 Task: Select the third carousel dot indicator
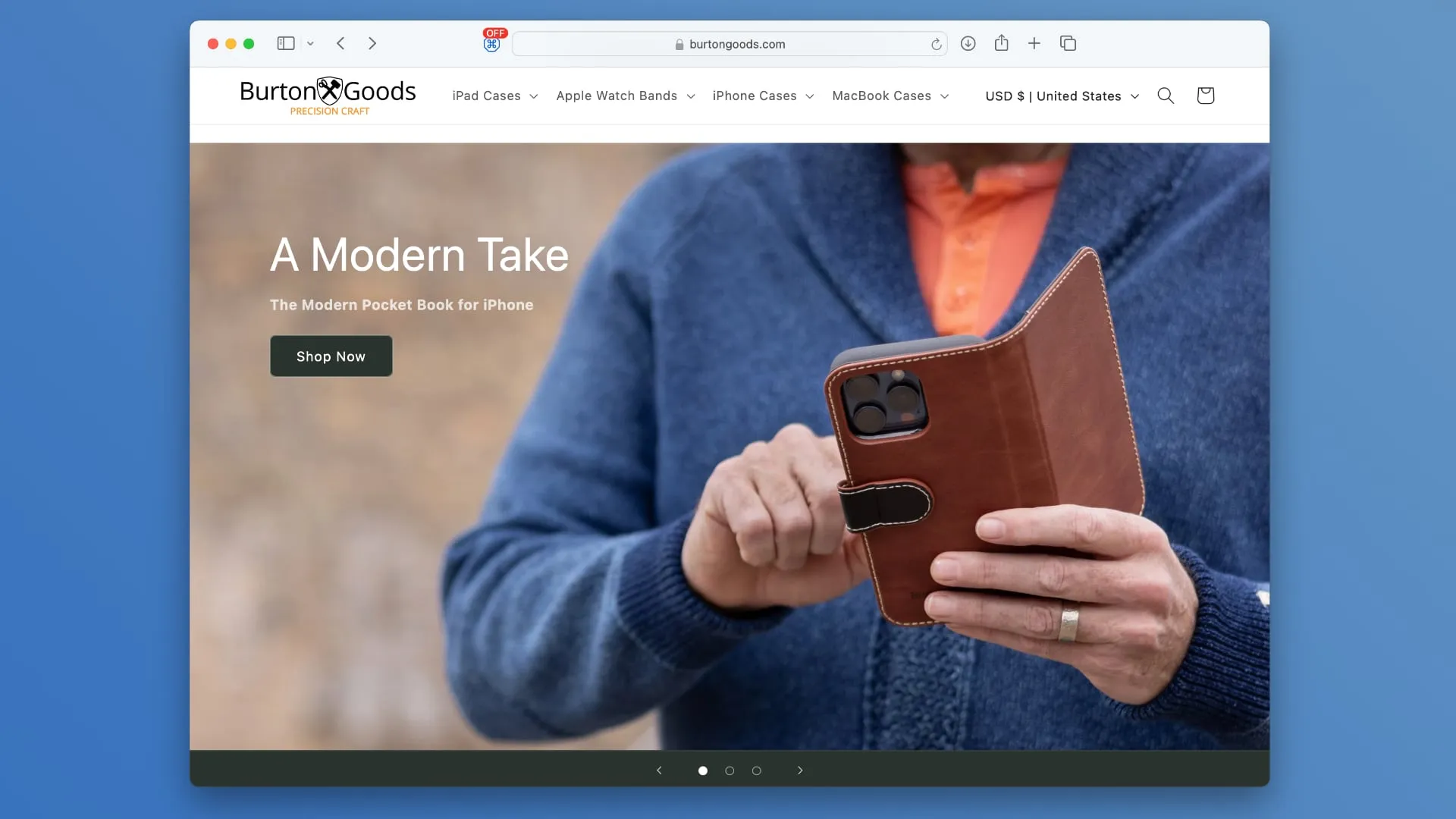(757, 769)
